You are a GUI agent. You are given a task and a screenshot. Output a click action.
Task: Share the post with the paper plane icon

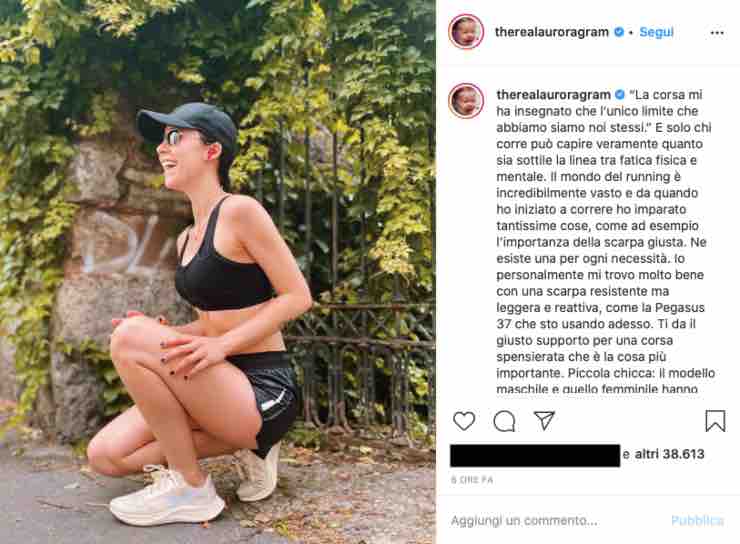[544, 420]
